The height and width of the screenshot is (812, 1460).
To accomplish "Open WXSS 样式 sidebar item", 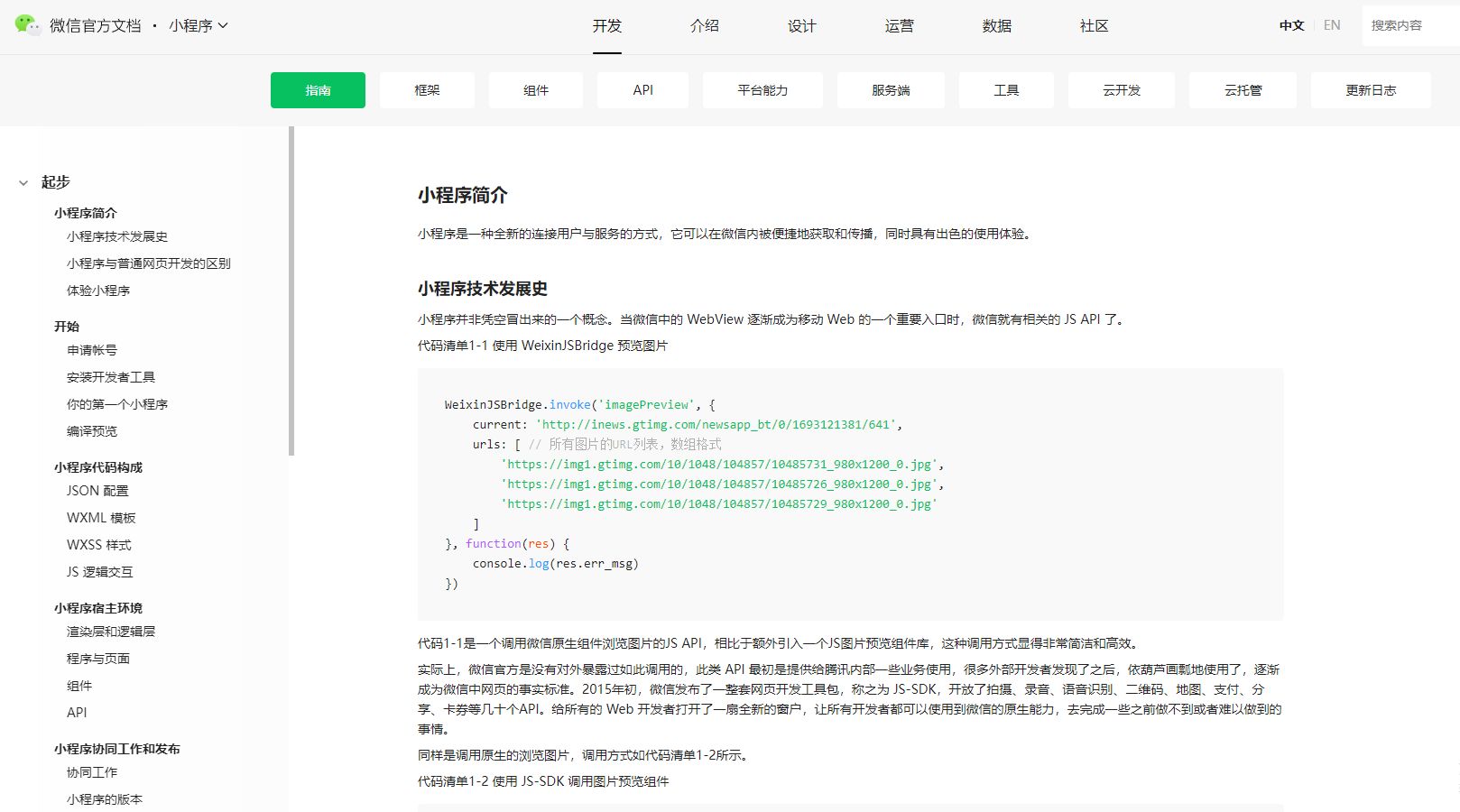I will (x=99, y=545).
